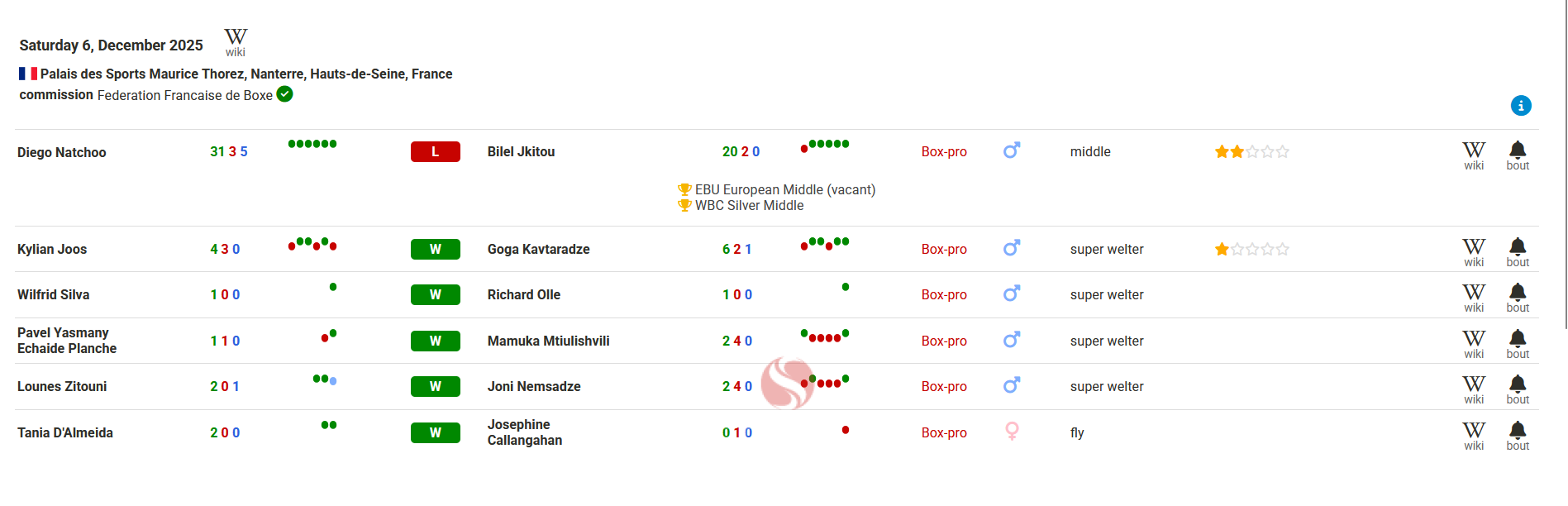Click the red L result badge
The width and height of the screenshot is (1568, 506).
click(435, 152)
